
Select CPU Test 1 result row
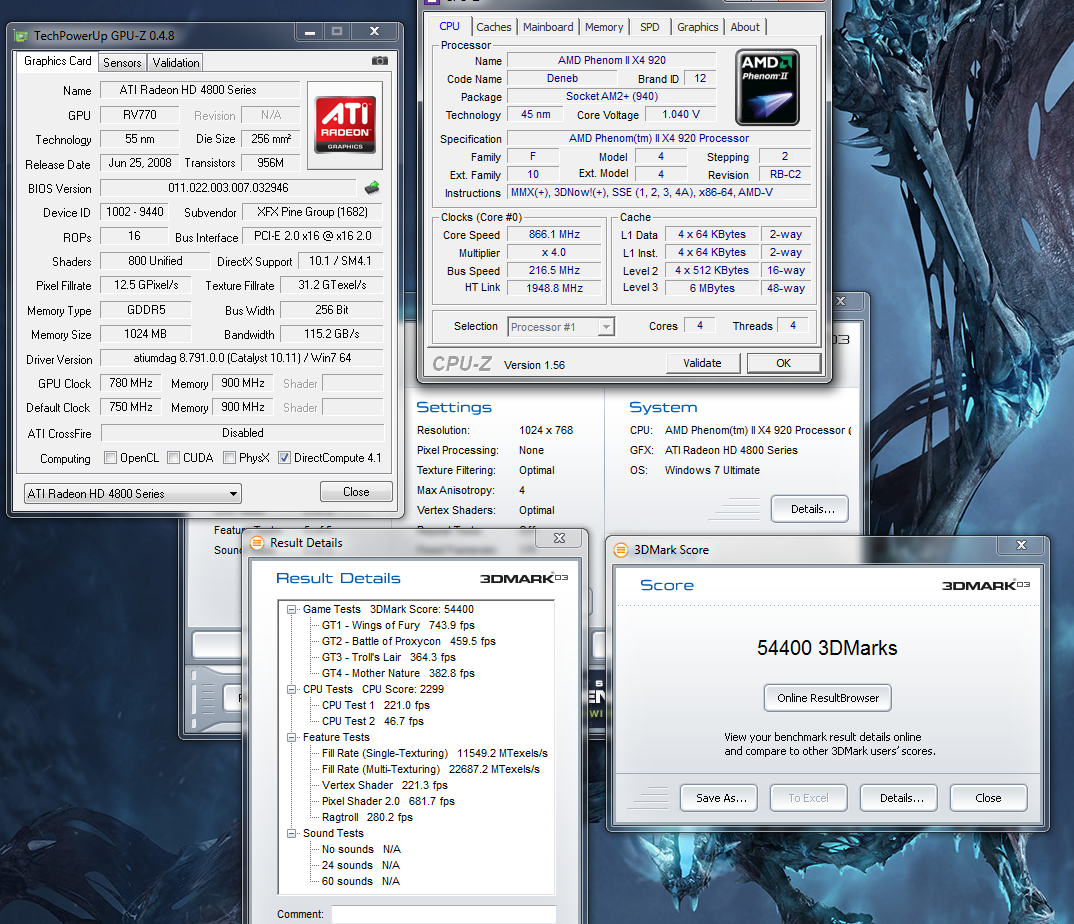[x=375, y=705]
